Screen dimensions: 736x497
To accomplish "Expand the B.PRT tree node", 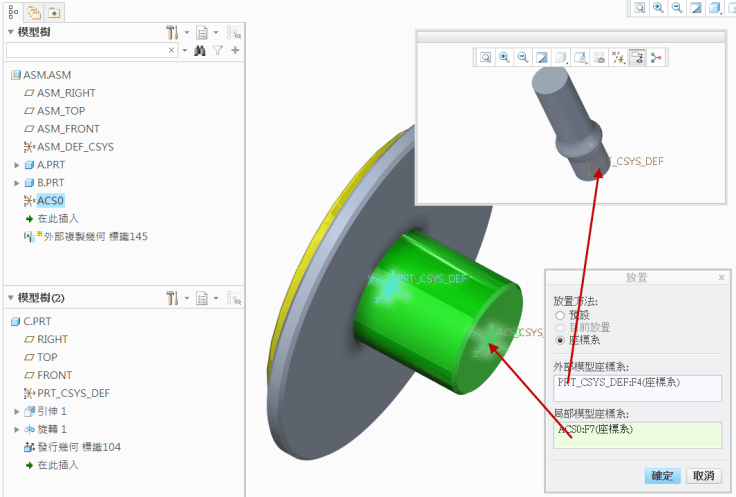I will coord(17,183).
